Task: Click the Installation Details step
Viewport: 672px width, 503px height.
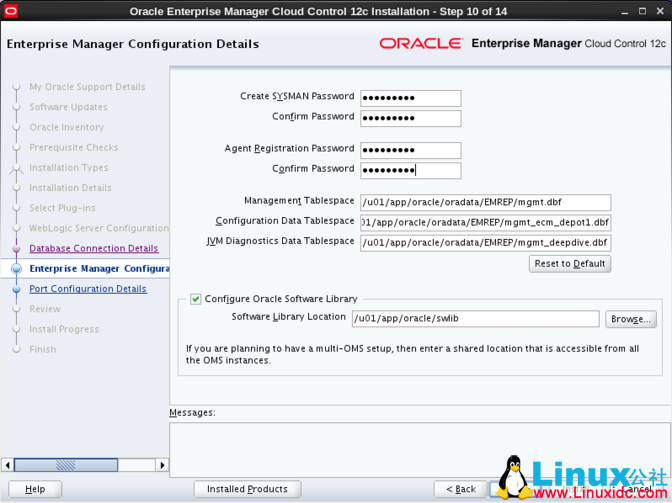Action: pyautogui.click(x=70, y=188)
